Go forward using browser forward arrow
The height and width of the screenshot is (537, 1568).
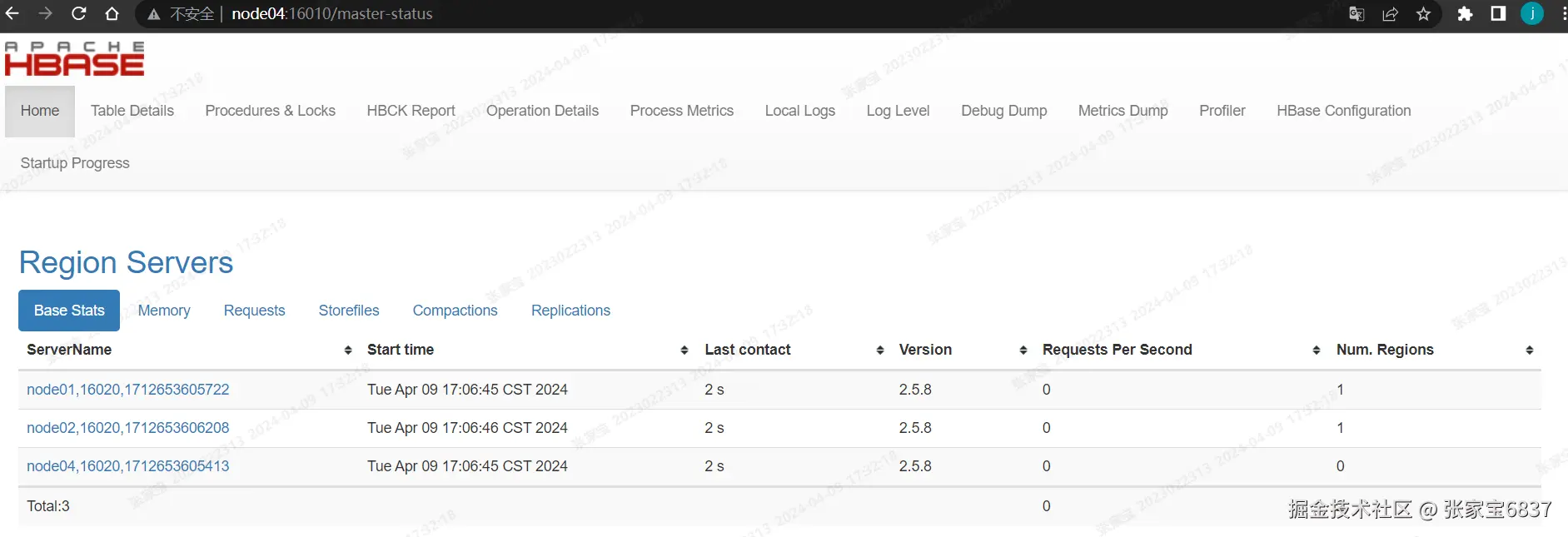pyautogui.click(x=45, y=13)
